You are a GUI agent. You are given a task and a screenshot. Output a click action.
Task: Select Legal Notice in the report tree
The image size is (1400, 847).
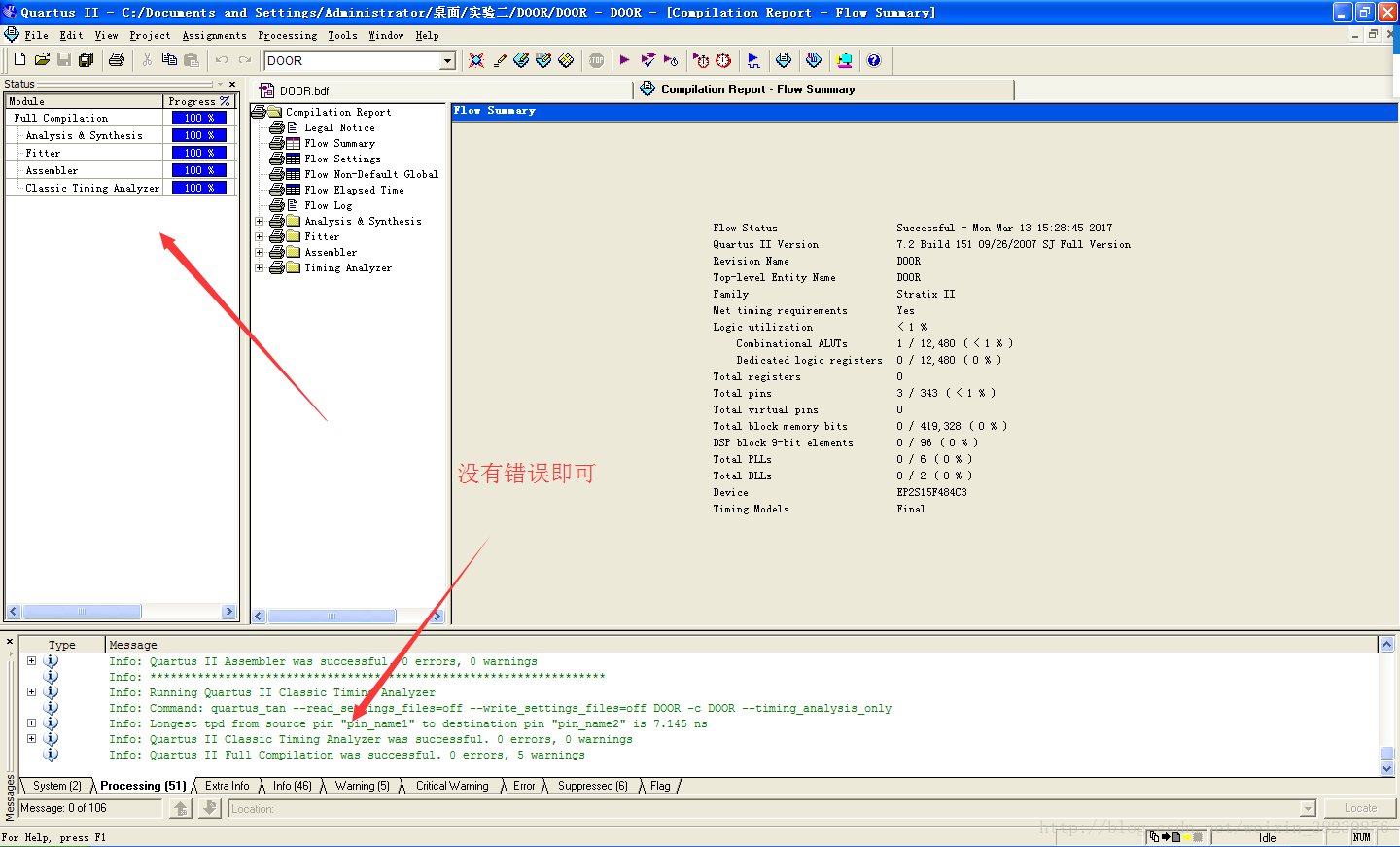click(x=339, y=127)
